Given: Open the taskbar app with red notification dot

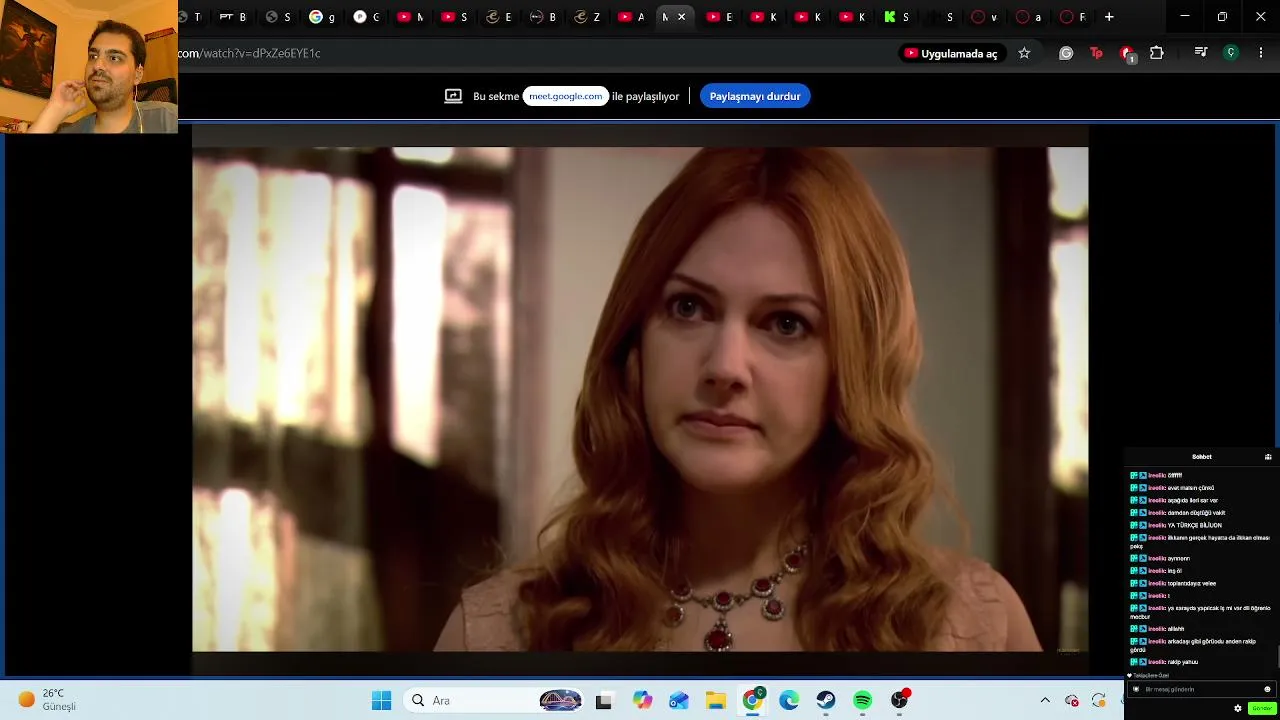Looking at the screenshot, I should coord(900,700).
